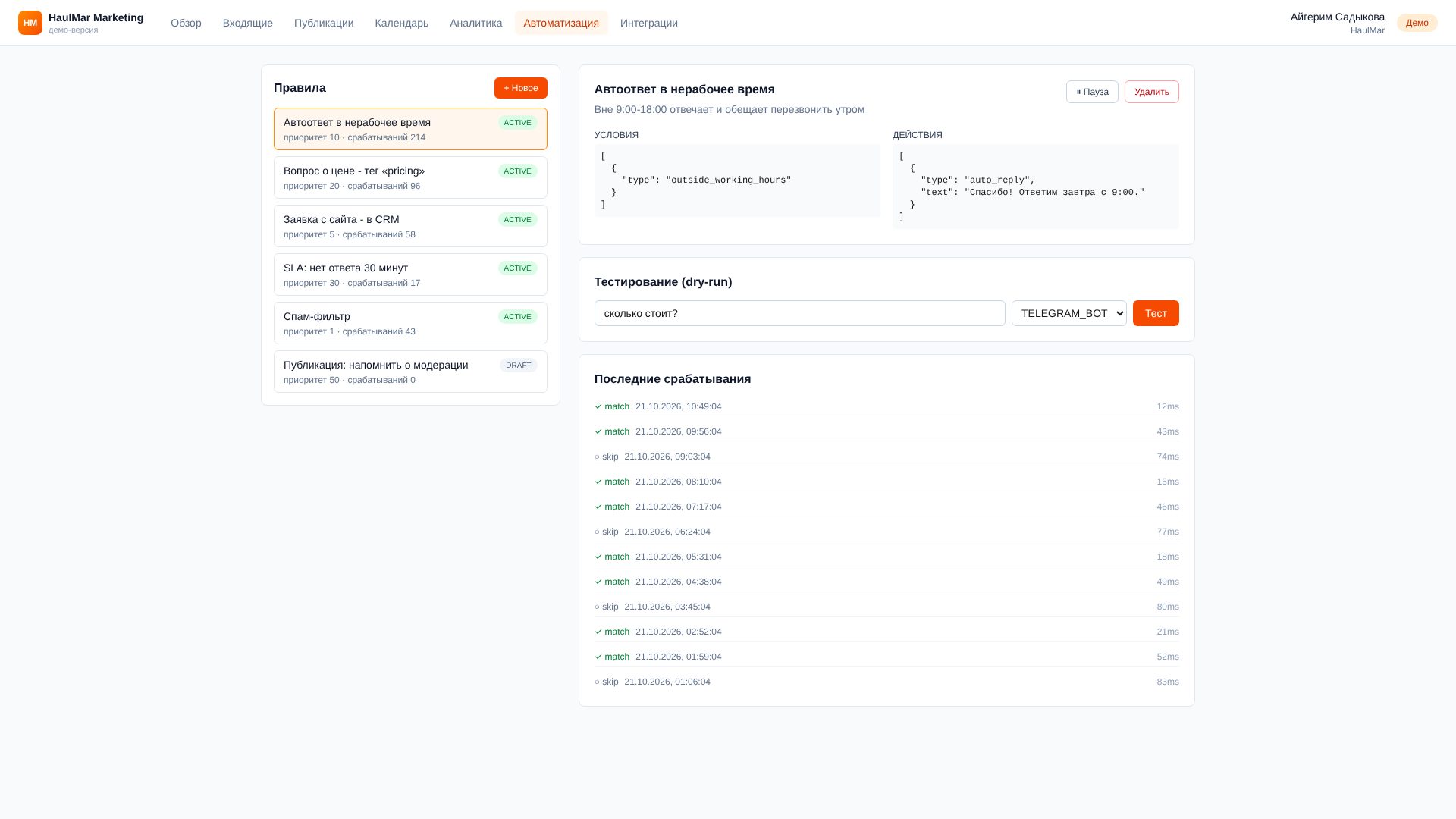This screenshot has width=1456, height=819.
Task: Open the skip entry at 09:03:04
Action: 886,457
